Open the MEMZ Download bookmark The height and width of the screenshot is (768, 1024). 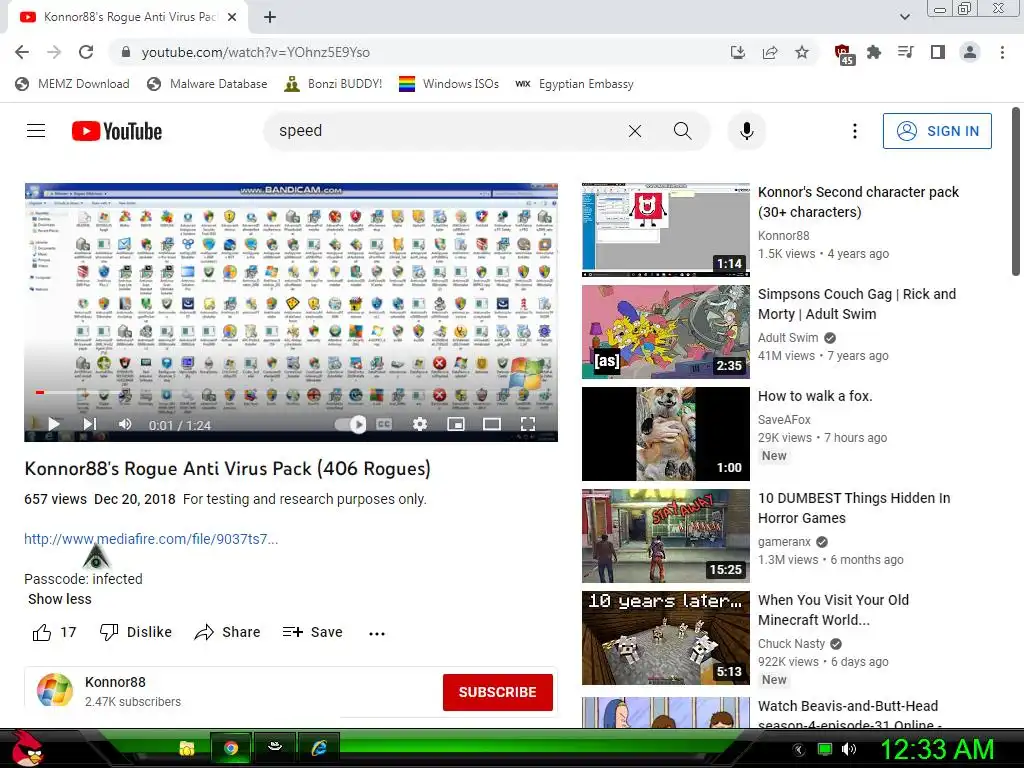pyautogui.click(x=72, y=84)
